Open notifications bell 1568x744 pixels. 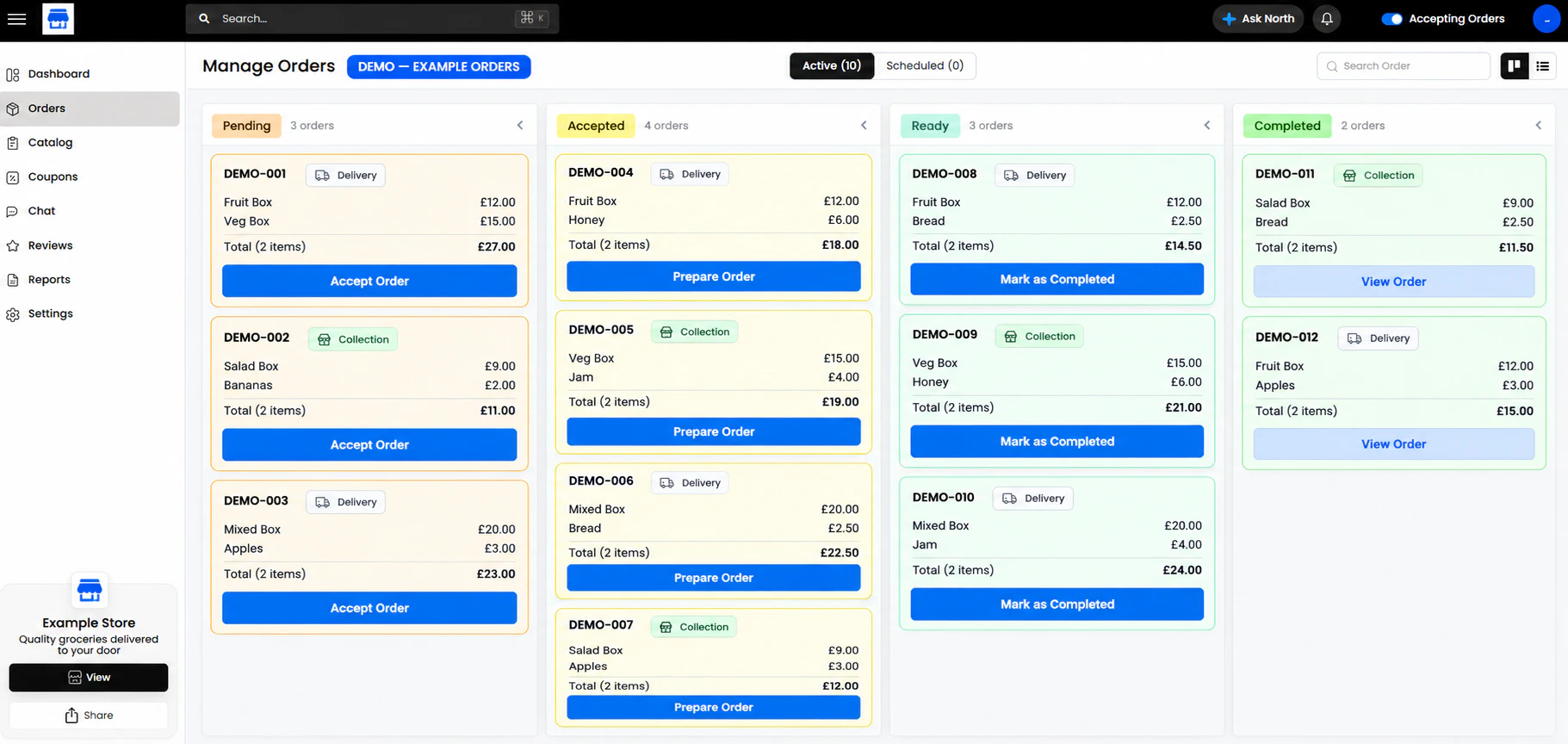[x=1327, y=18]
